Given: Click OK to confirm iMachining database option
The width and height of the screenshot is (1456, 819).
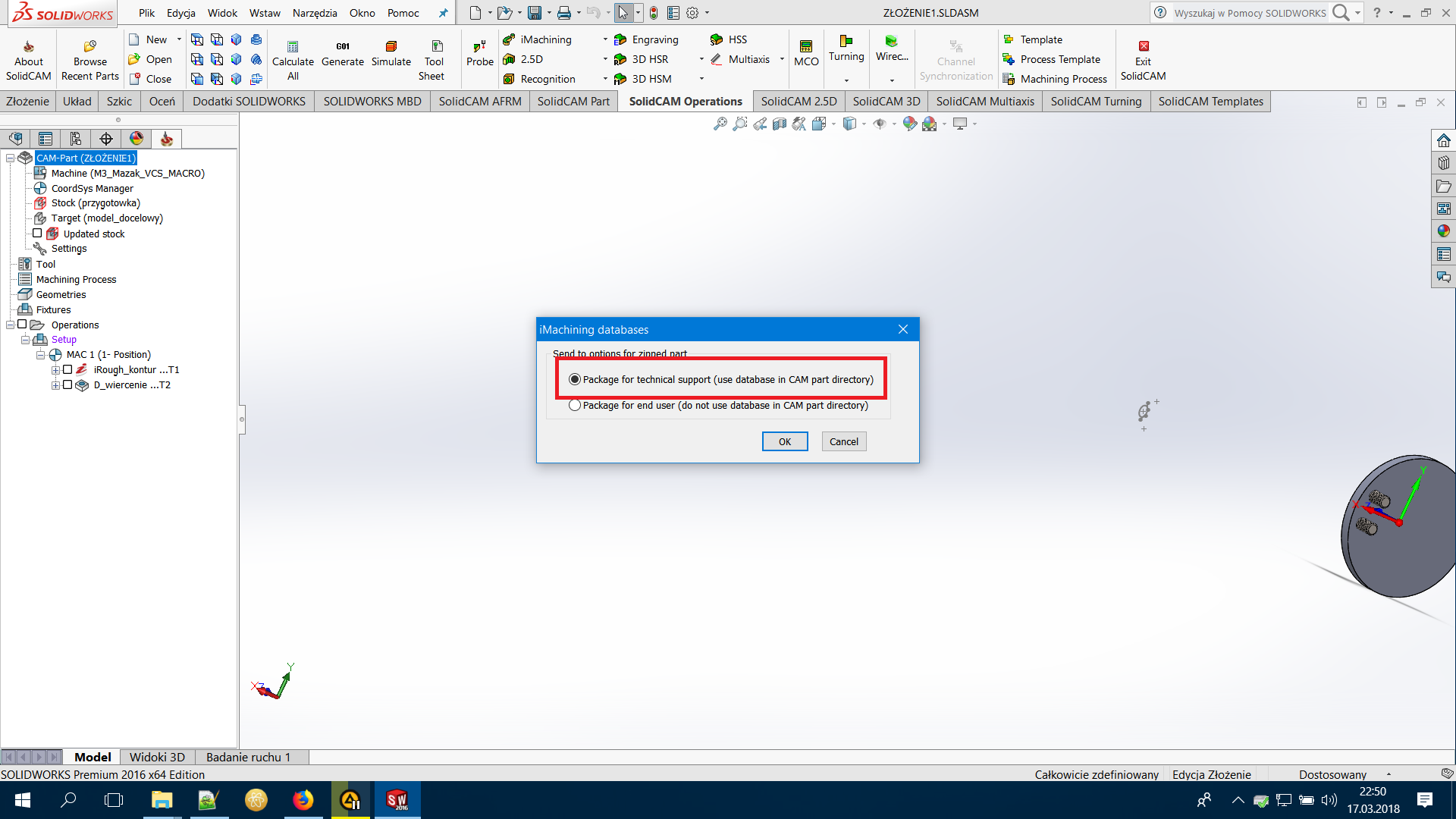Looking at the screenshot, I should coord(785,441).
